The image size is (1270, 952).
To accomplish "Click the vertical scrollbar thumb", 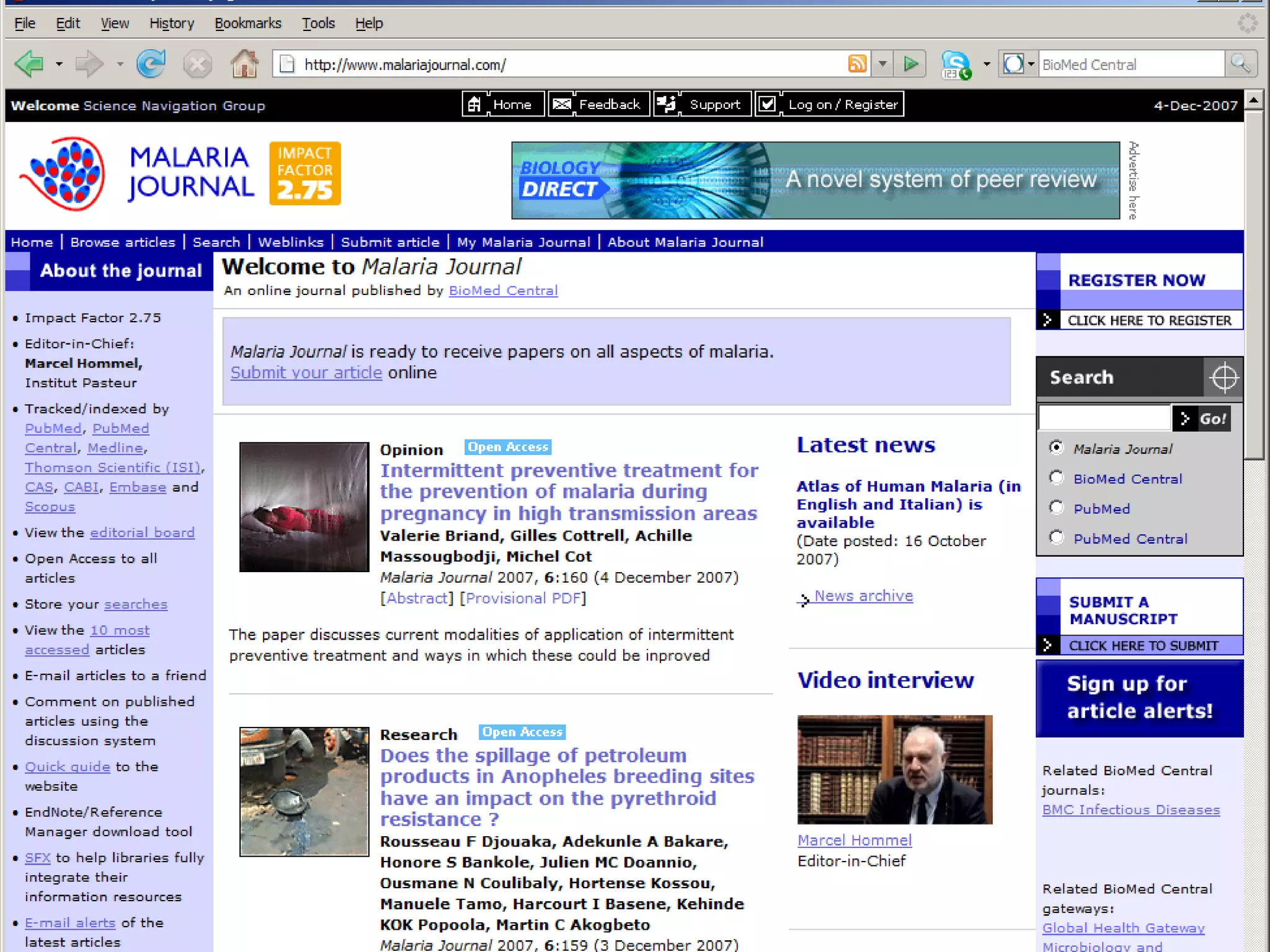I will pyautogui.click(x=1254, y=285).
